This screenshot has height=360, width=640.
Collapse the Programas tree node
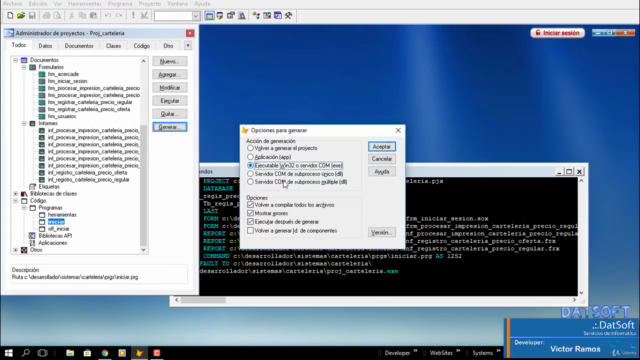24,208
